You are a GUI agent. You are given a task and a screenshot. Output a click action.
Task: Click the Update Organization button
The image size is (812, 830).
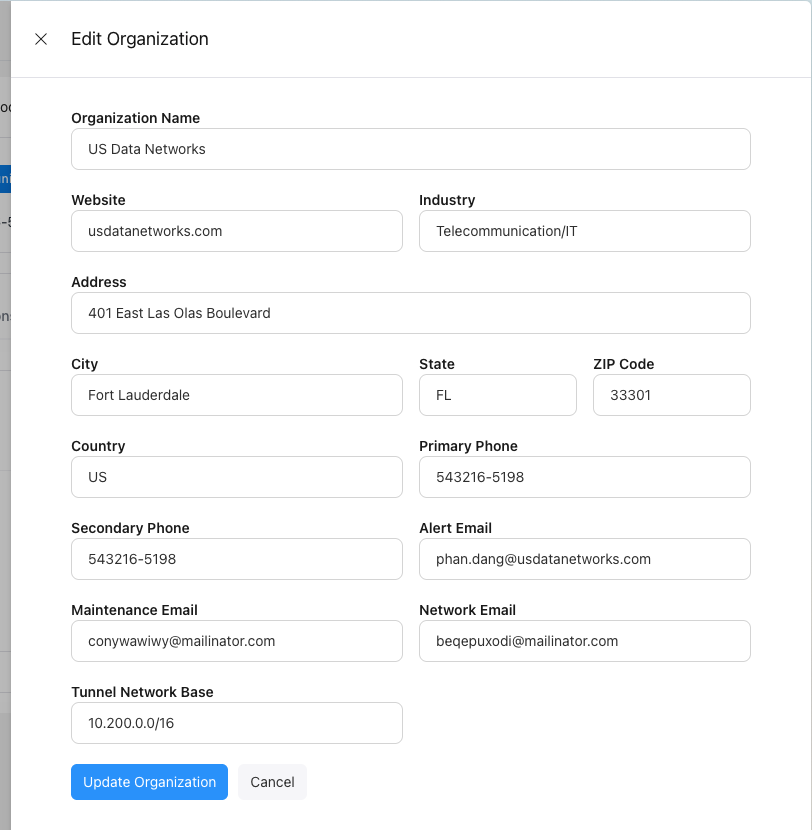149,782
